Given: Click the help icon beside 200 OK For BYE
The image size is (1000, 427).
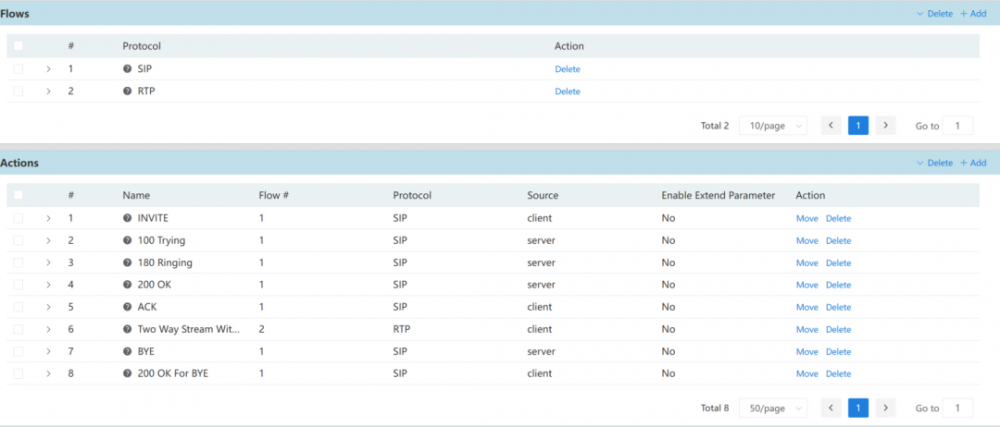Looking at the screenshot, I should coord(127,373).
